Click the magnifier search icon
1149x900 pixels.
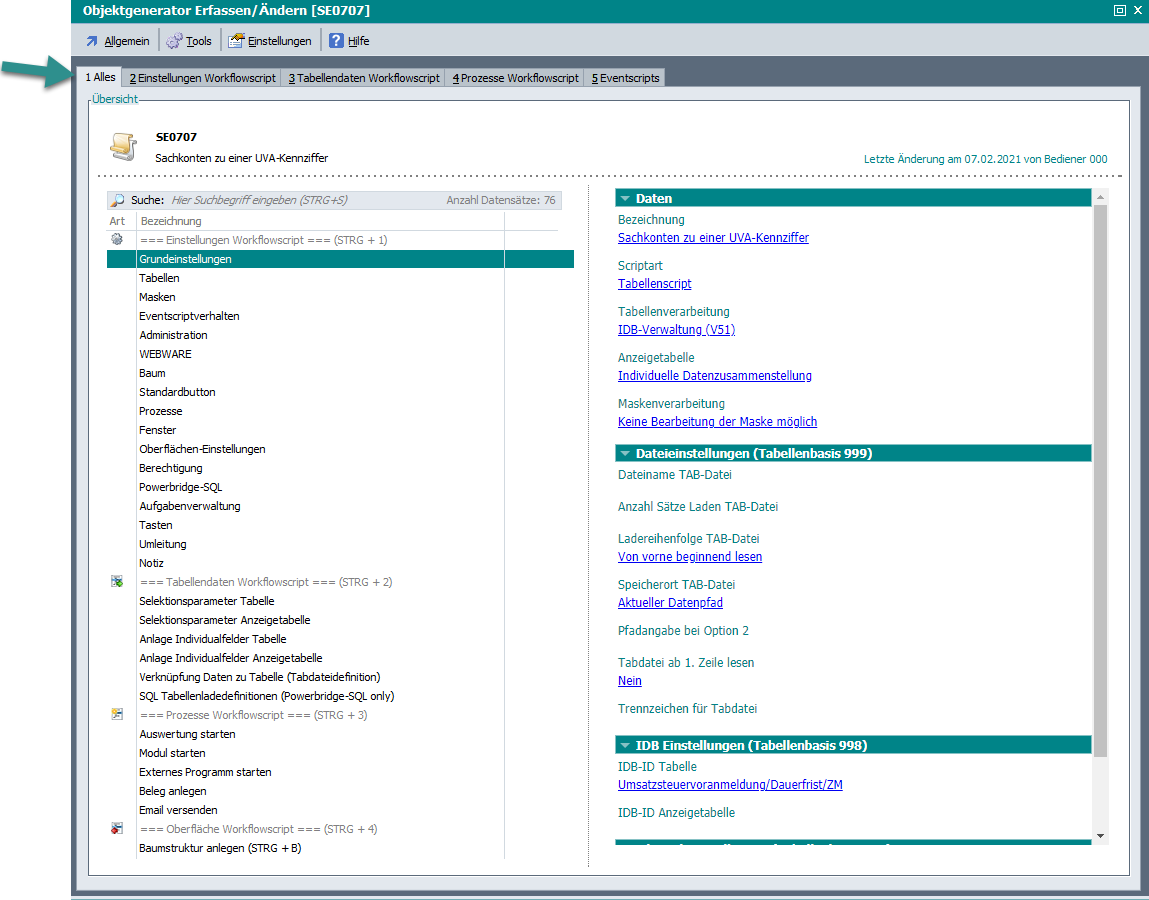[118, 200]
